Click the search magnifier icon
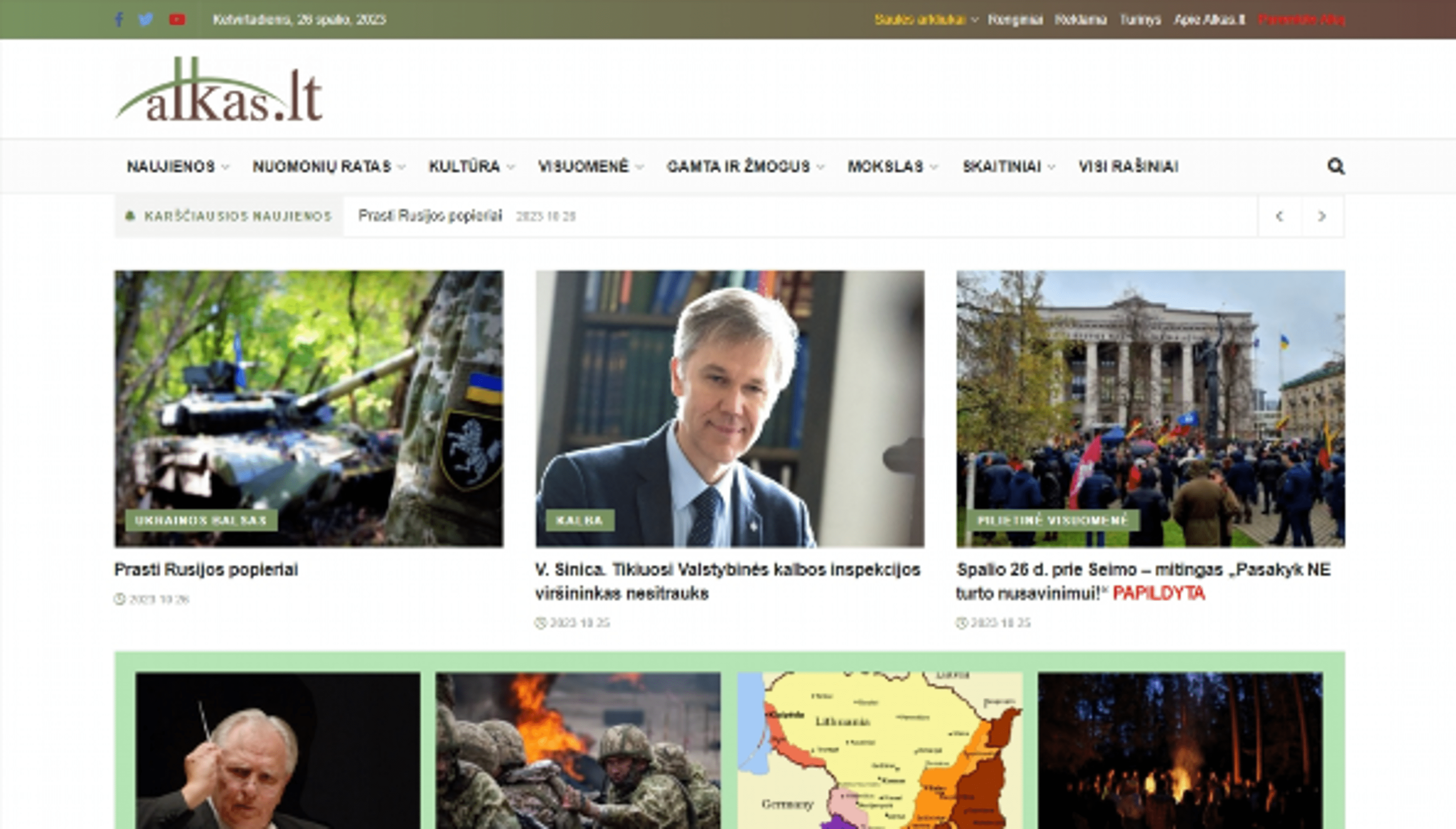Screen dimensions: 1456x829 [x=1335, y=166]
